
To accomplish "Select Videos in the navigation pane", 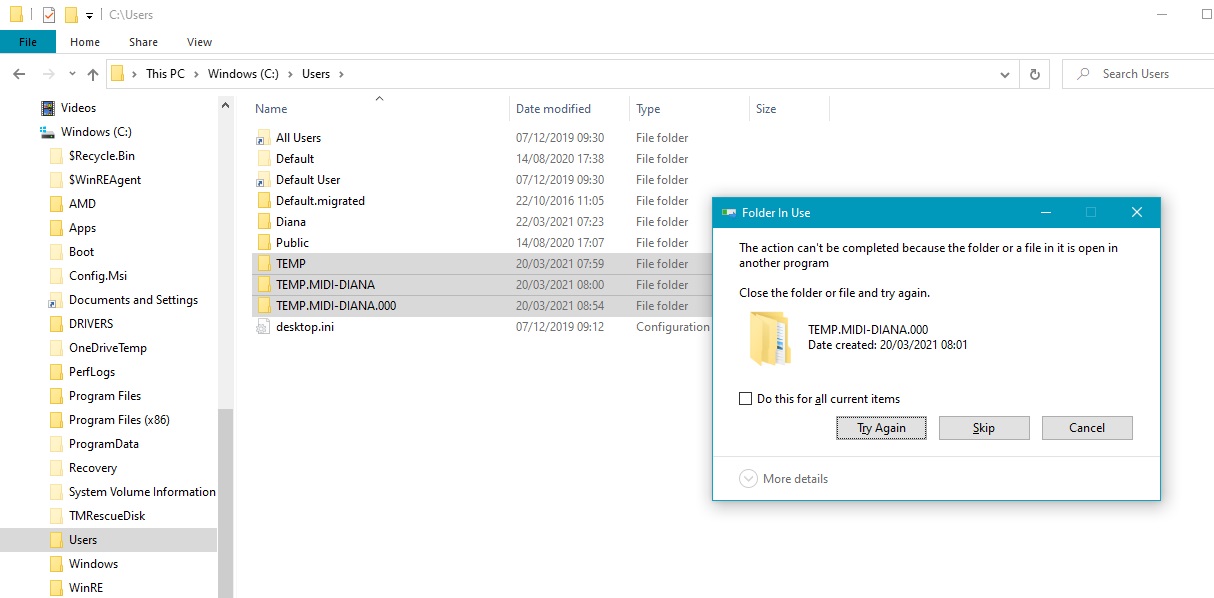I will click(x=78, y=108).
